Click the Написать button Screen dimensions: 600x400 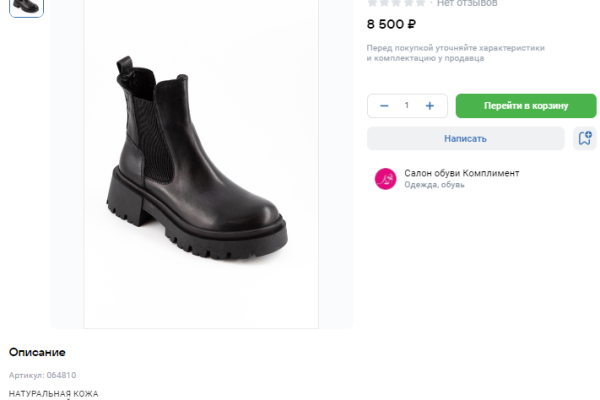pyautogui.click(x=465, y=138)
